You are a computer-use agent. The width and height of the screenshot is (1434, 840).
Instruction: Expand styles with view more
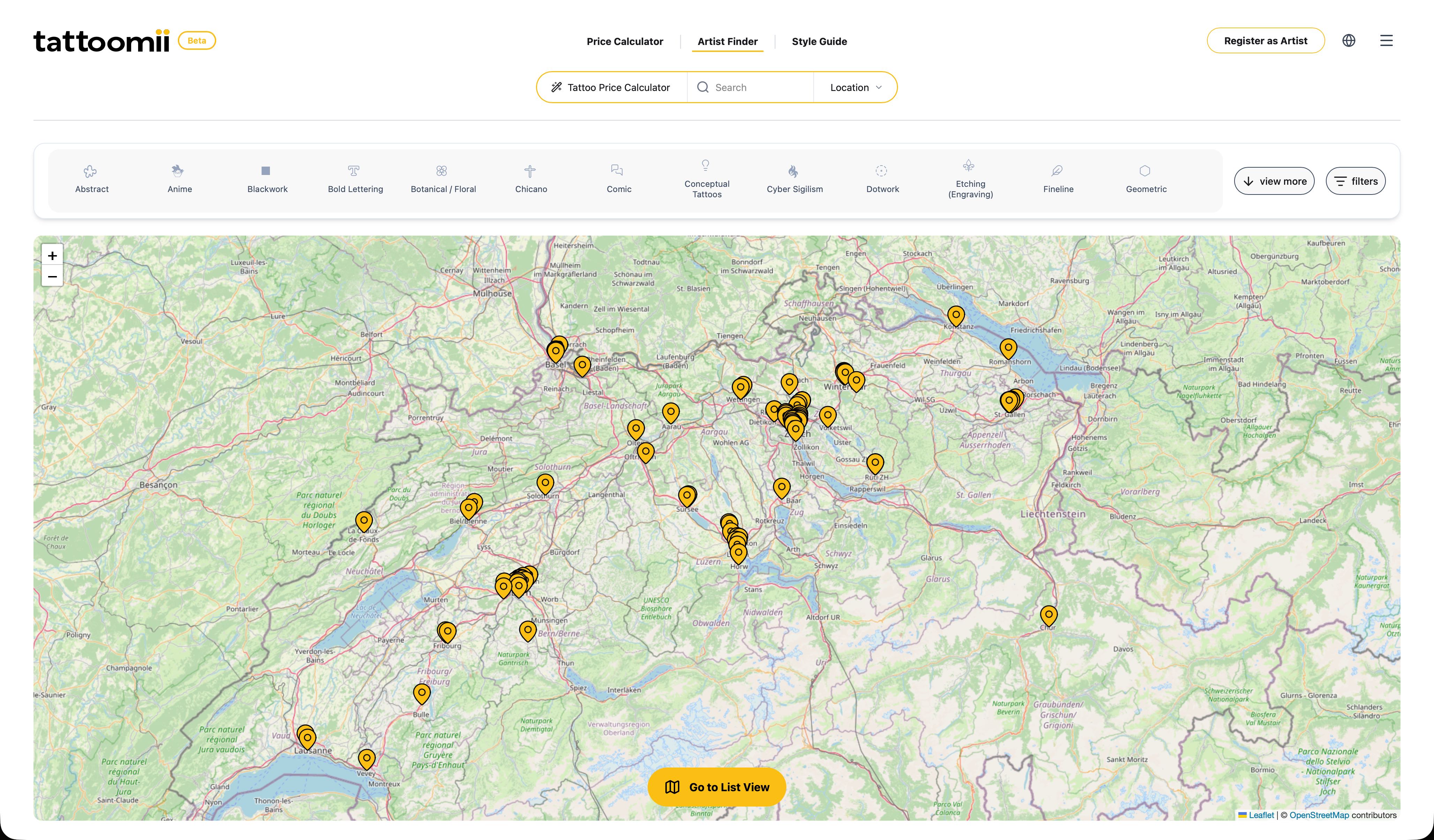[1274, 181]
